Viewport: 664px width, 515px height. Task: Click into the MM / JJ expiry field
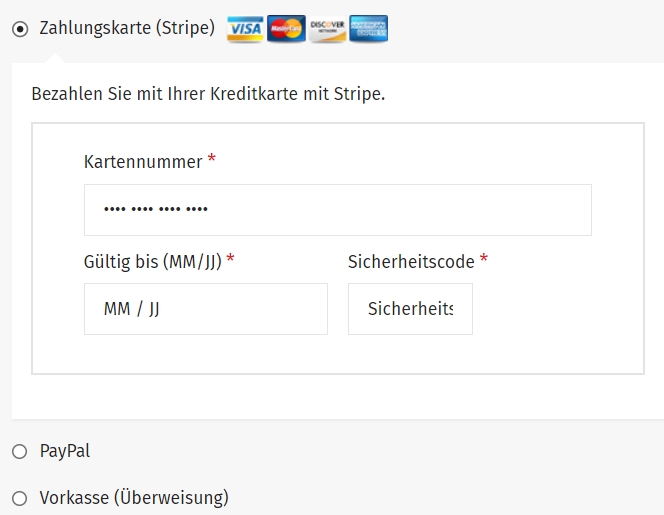[206, 309]
